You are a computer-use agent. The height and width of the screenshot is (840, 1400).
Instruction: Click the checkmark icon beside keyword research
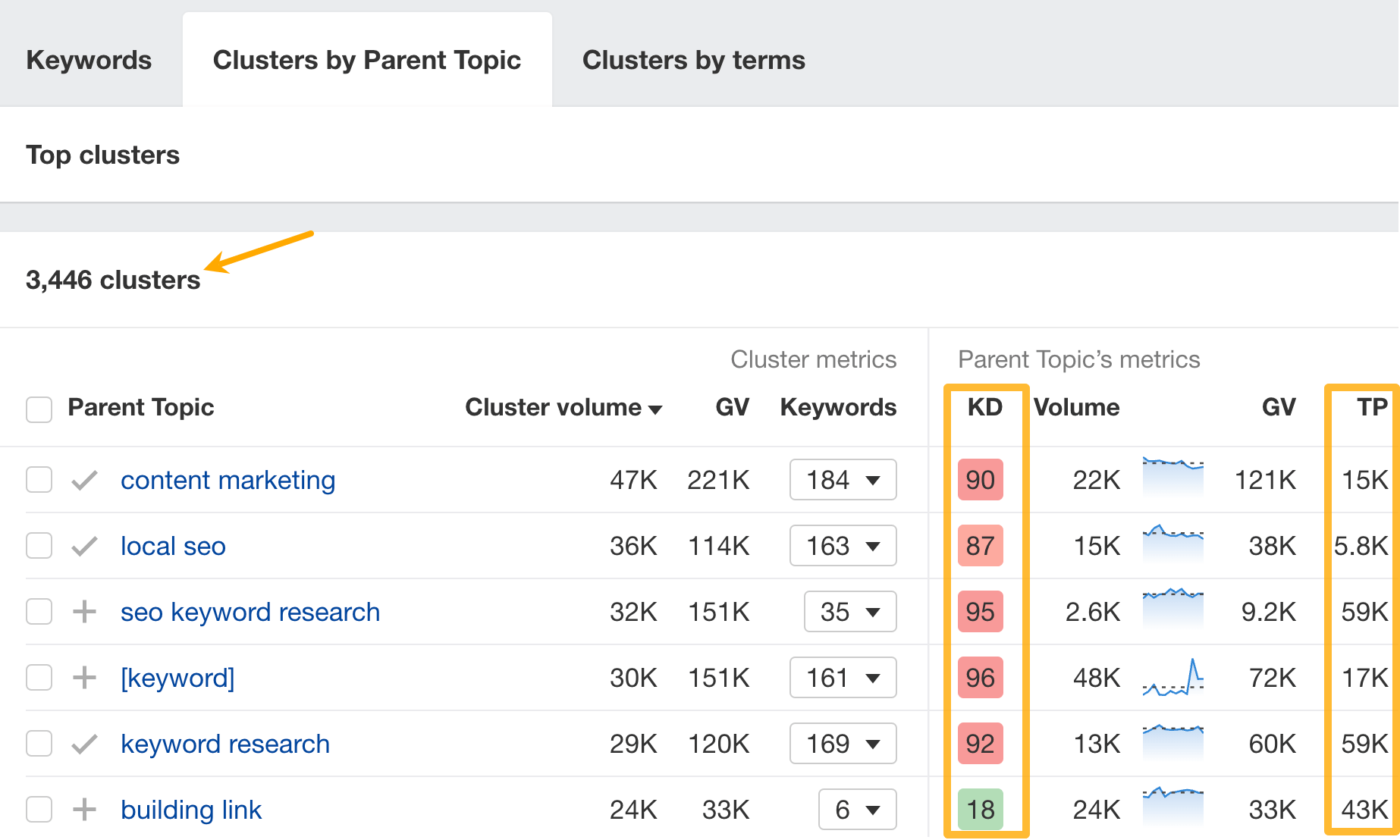pos(83,743)
